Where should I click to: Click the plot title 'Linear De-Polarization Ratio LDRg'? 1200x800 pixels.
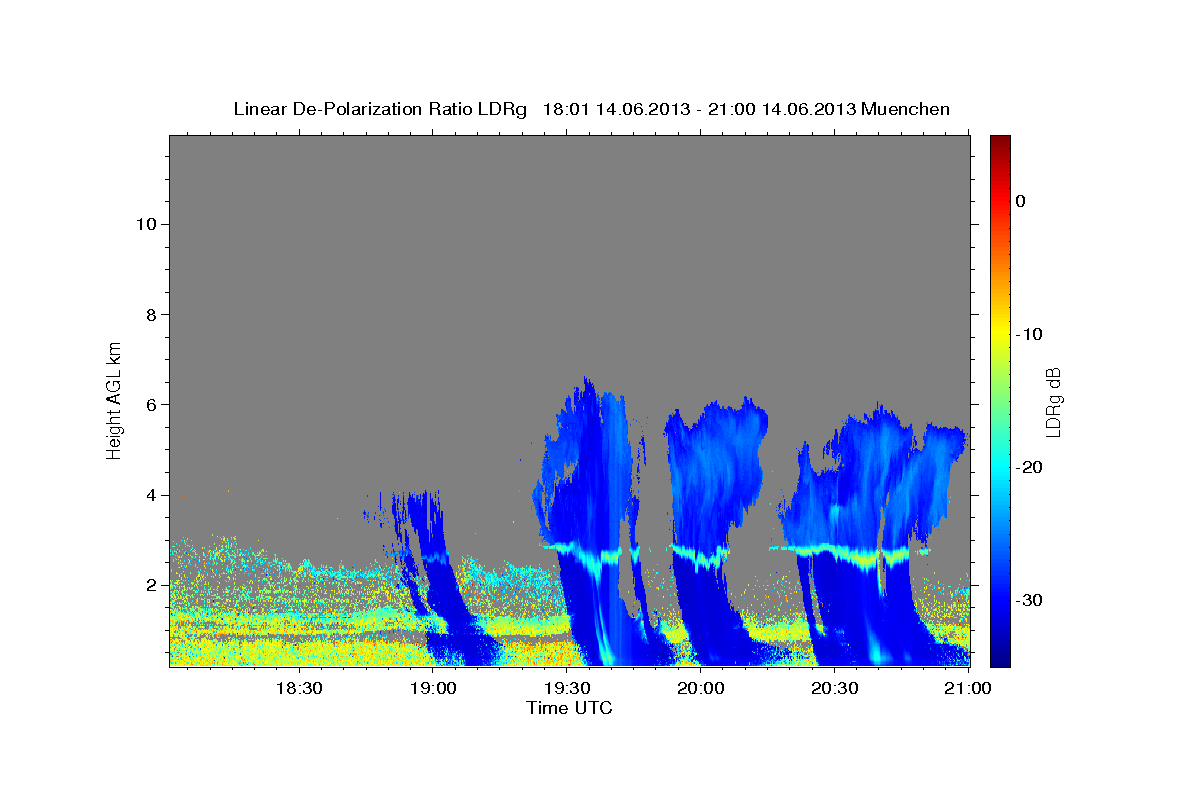click(x=380, y=109)
